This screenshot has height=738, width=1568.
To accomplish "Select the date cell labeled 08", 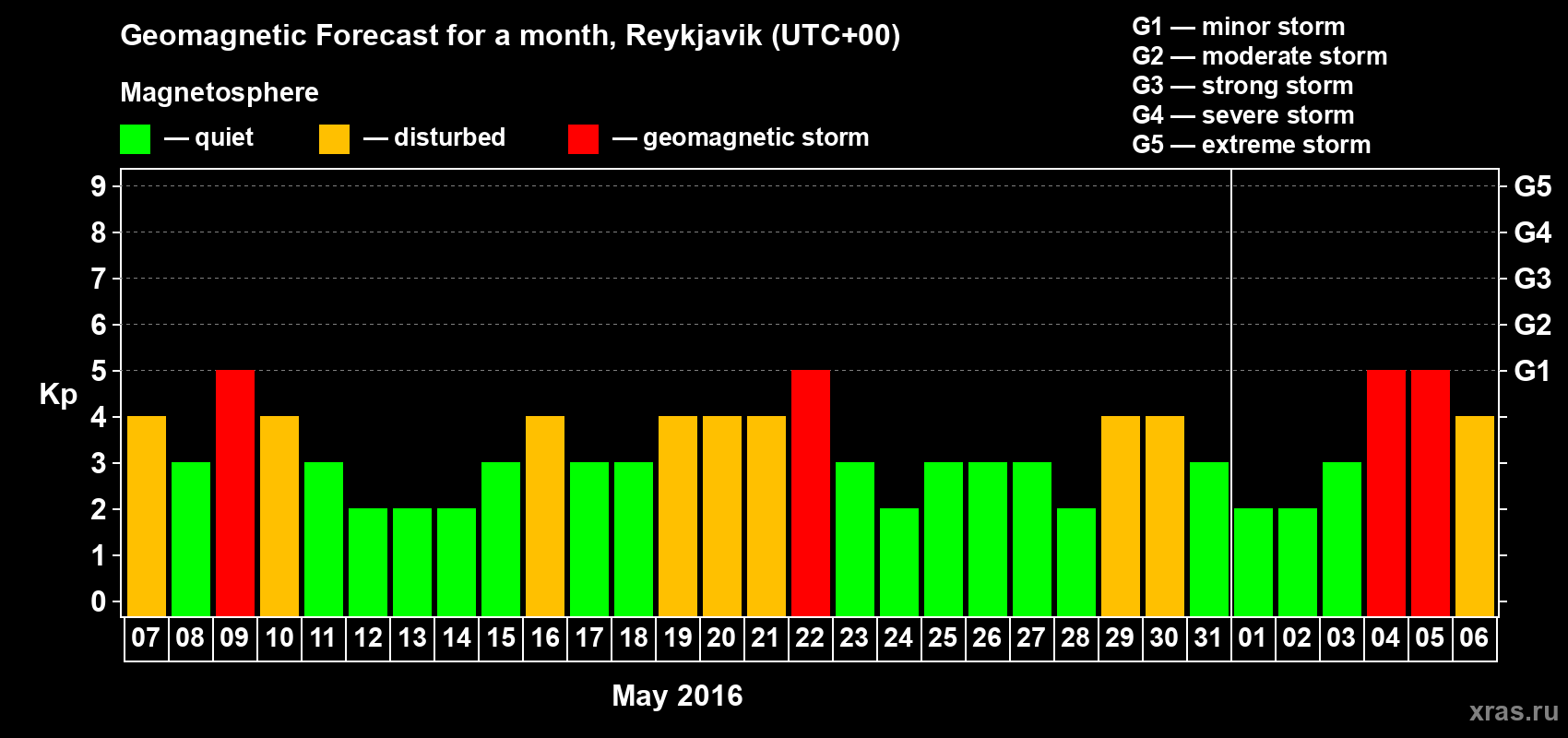I will (191, 638).
